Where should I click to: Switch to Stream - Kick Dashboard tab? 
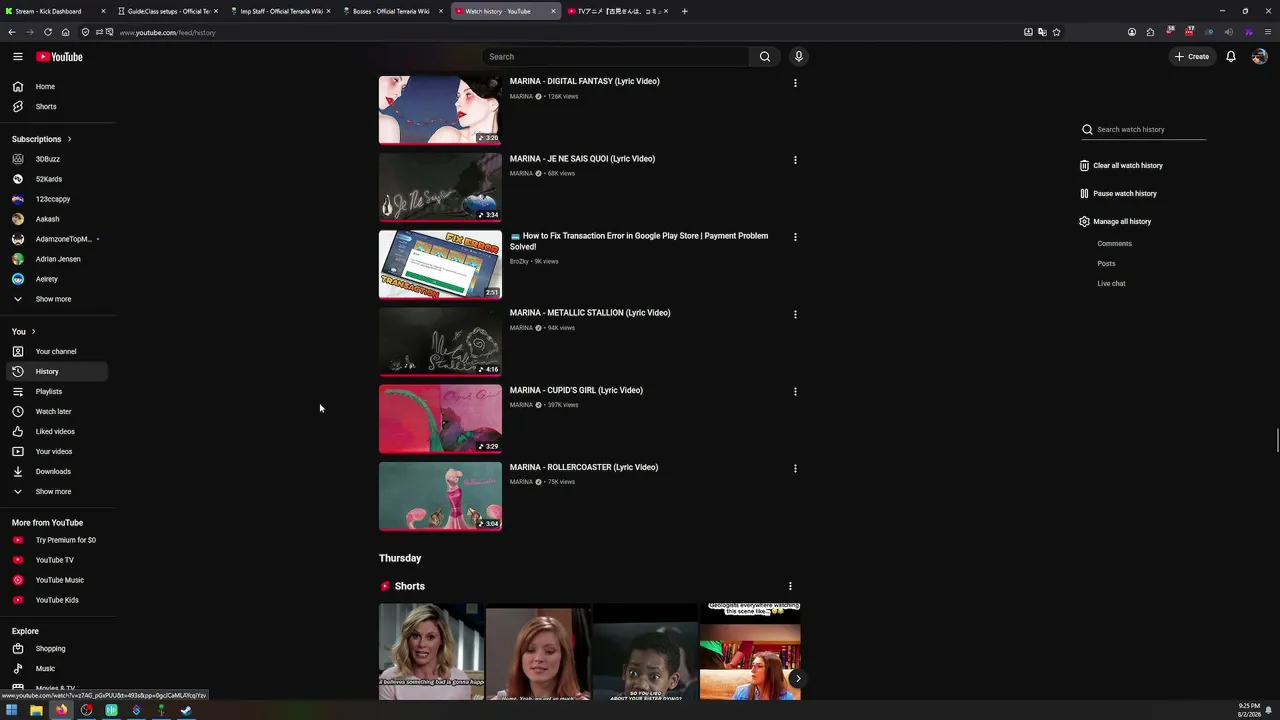[x=55, y=11]
